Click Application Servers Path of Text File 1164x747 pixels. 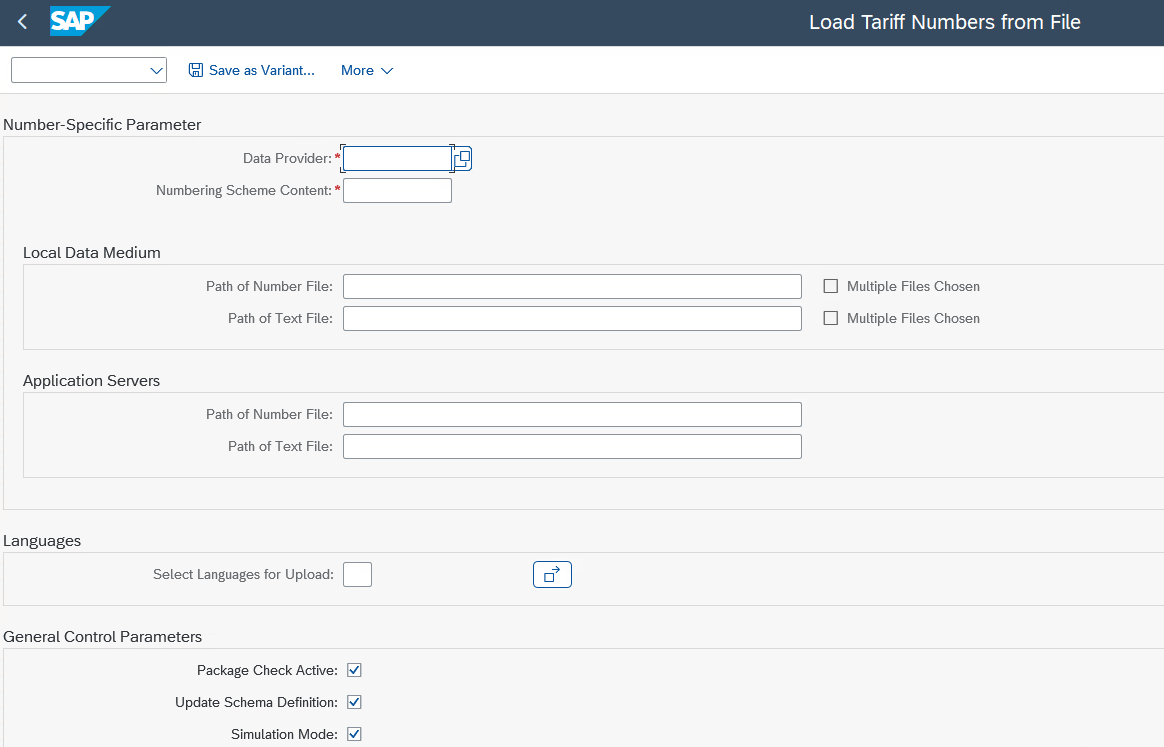572,447
